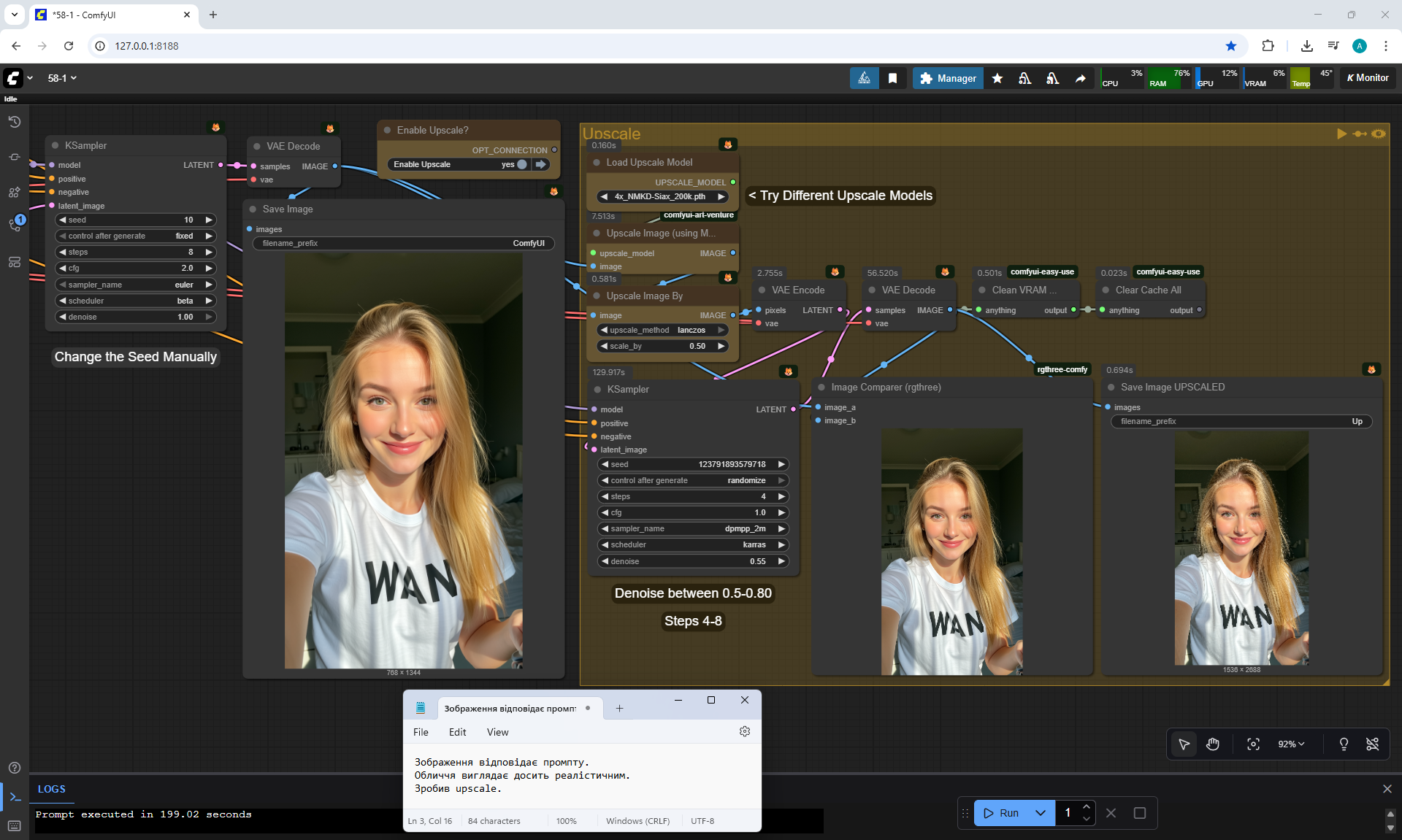The image size is (1402, 840).
Task: Toggle the Enable Upscale yes switch
Action: 521,164
